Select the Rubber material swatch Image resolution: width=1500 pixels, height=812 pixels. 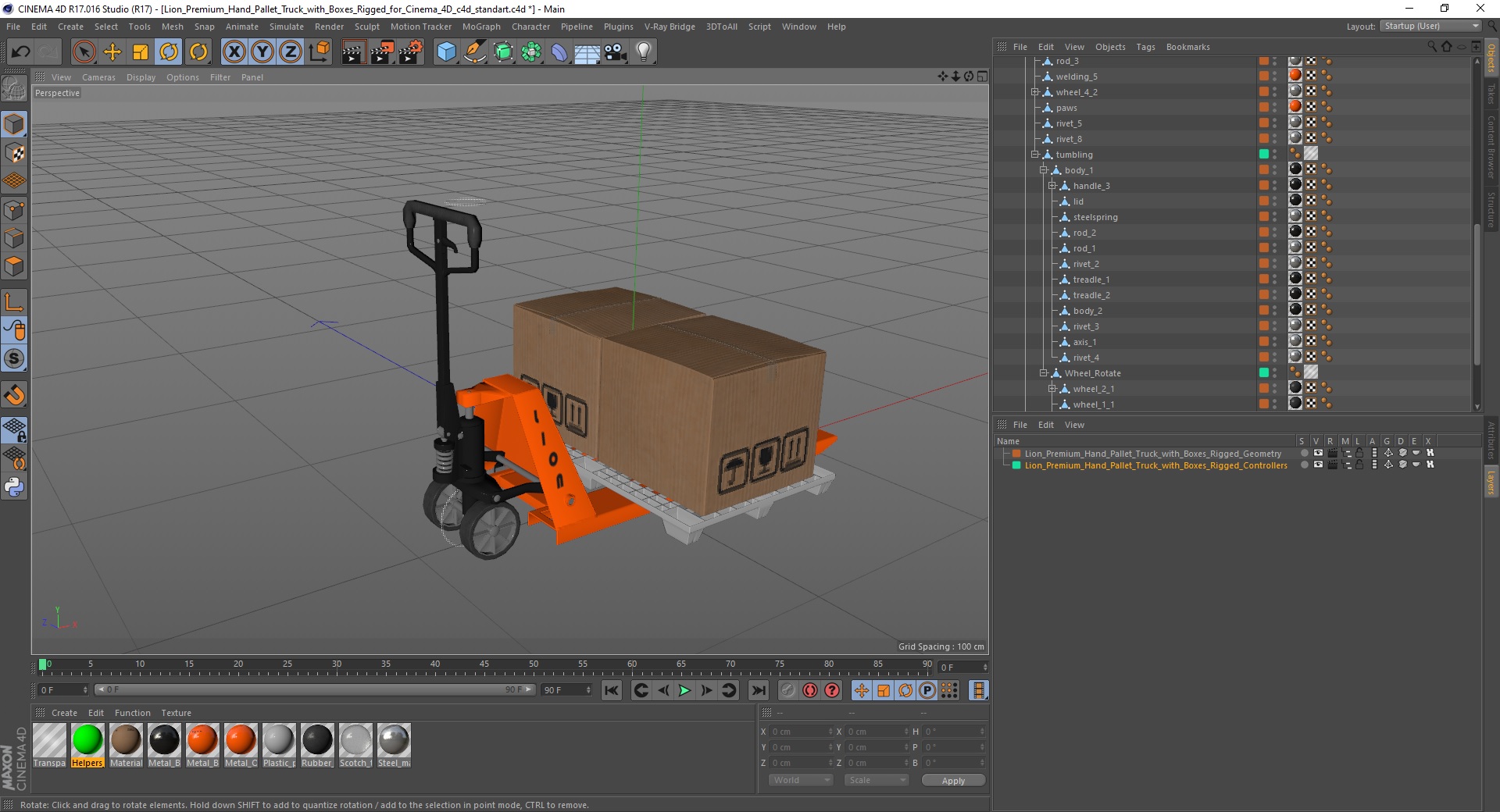point(316,746)
